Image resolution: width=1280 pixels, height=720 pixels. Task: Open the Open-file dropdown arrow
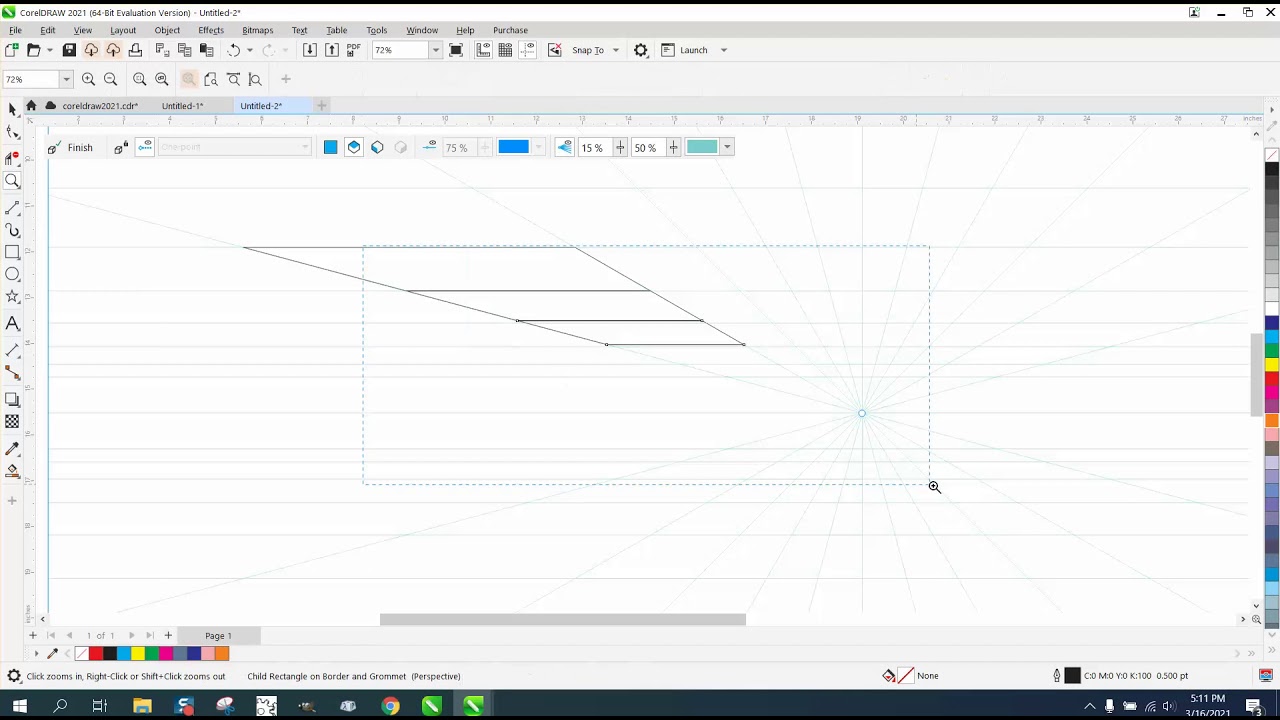[x=49, y=50]
